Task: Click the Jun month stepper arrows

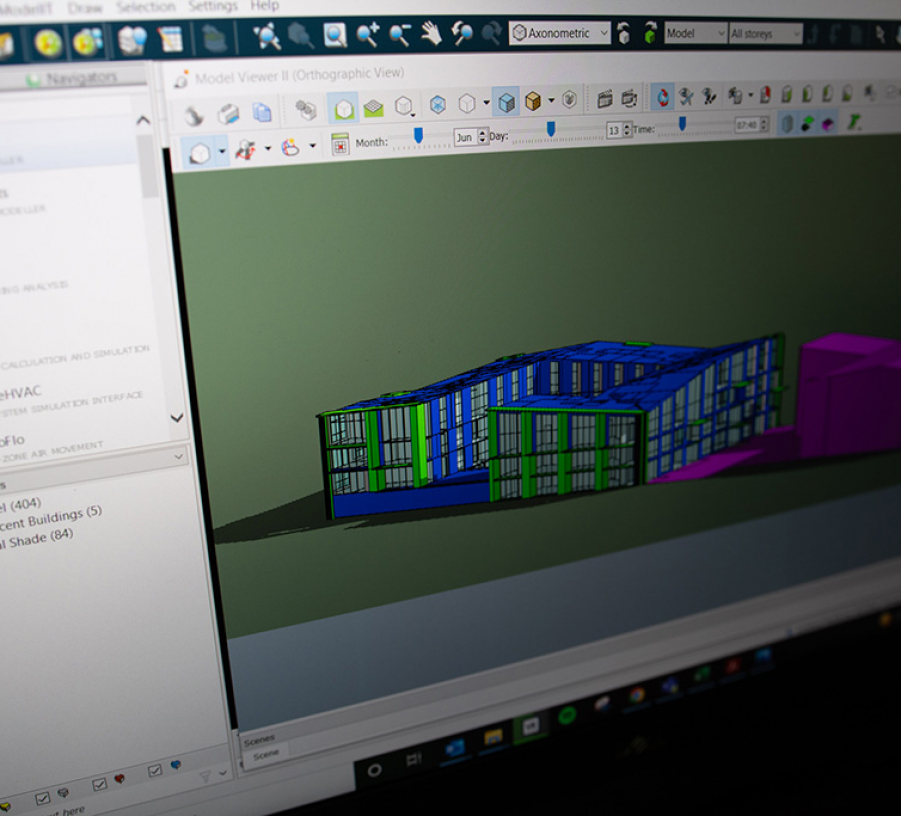Action: [x=483, y=136]
